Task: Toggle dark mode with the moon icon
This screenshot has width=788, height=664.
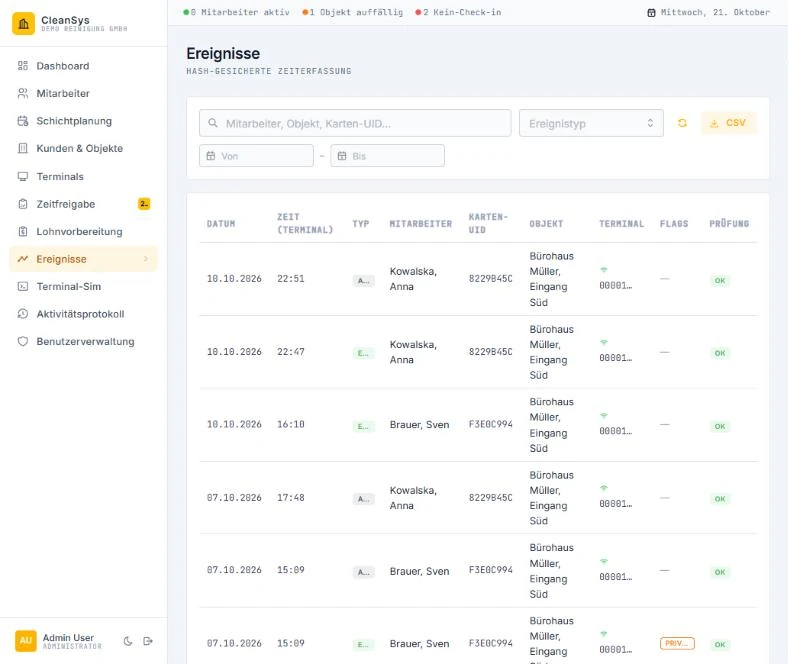Action: pyautogui.click(x=128, y=641)
